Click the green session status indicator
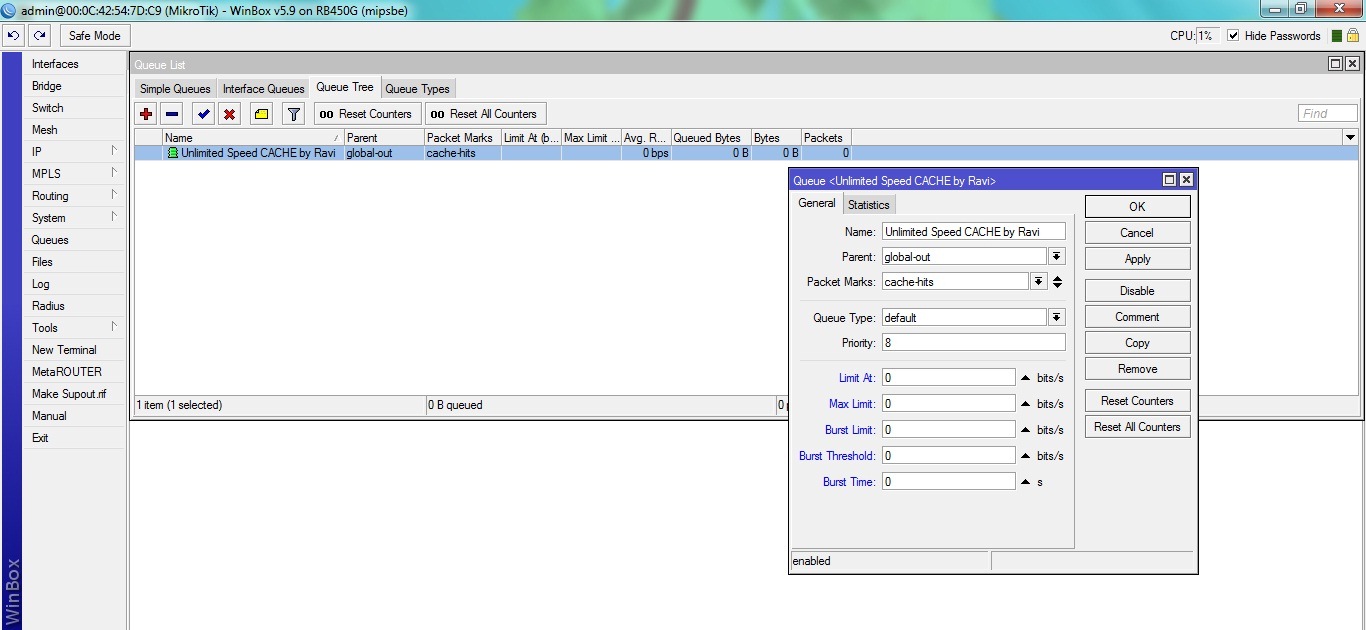The height and width of the screenshot is (630, 1366). pyautogui.click(x=1335, y=35)
